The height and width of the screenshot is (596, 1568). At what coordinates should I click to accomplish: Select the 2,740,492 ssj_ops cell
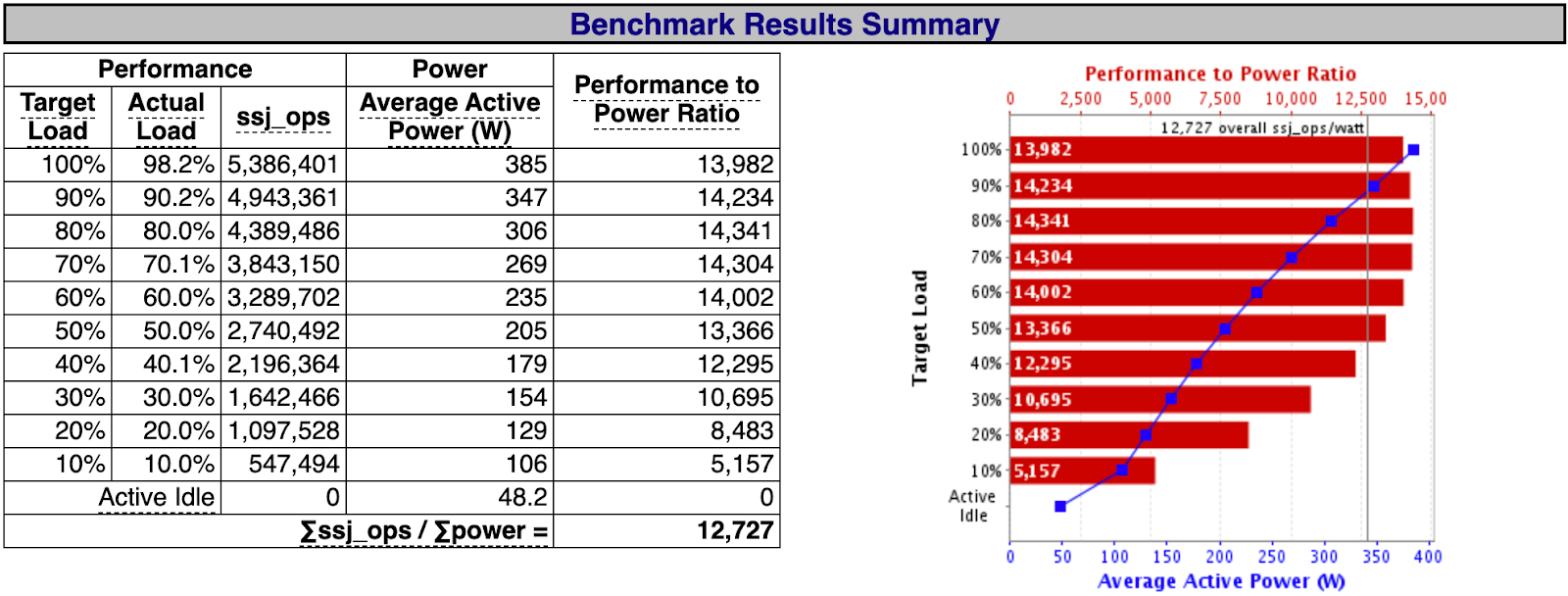tap(283, 331)
